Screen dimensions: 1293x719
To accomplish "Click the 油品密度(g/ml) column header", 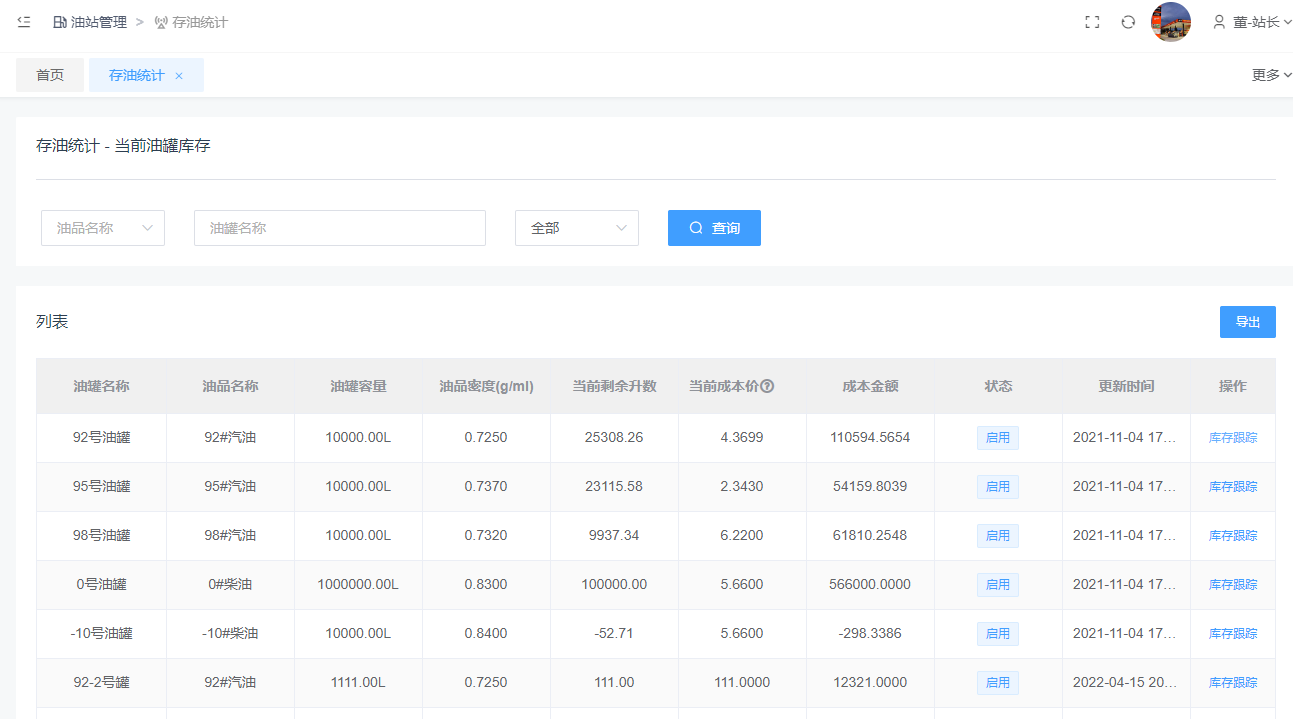I will point(486,386).
